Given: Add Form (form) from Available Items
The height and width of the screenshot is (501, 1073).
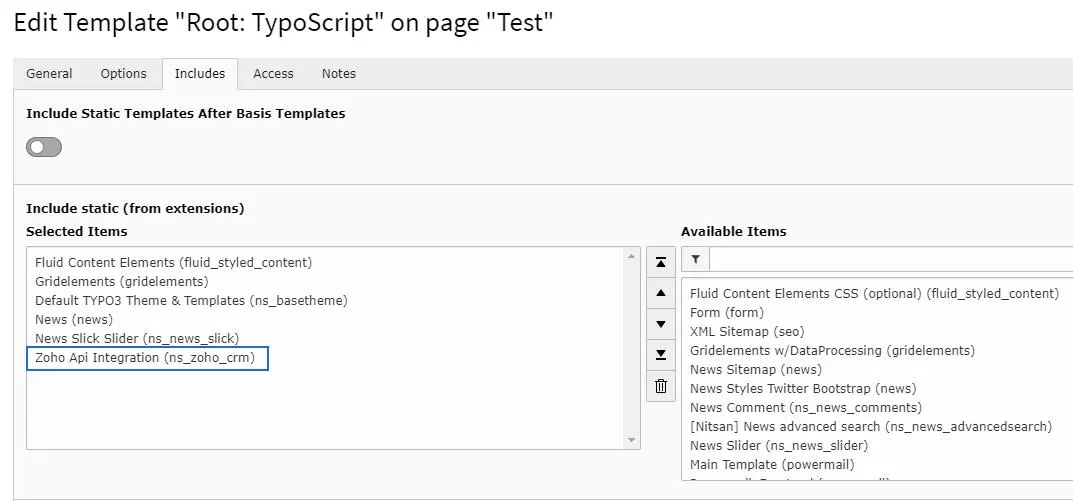Looking at the screenshot, I should point(727,313).
